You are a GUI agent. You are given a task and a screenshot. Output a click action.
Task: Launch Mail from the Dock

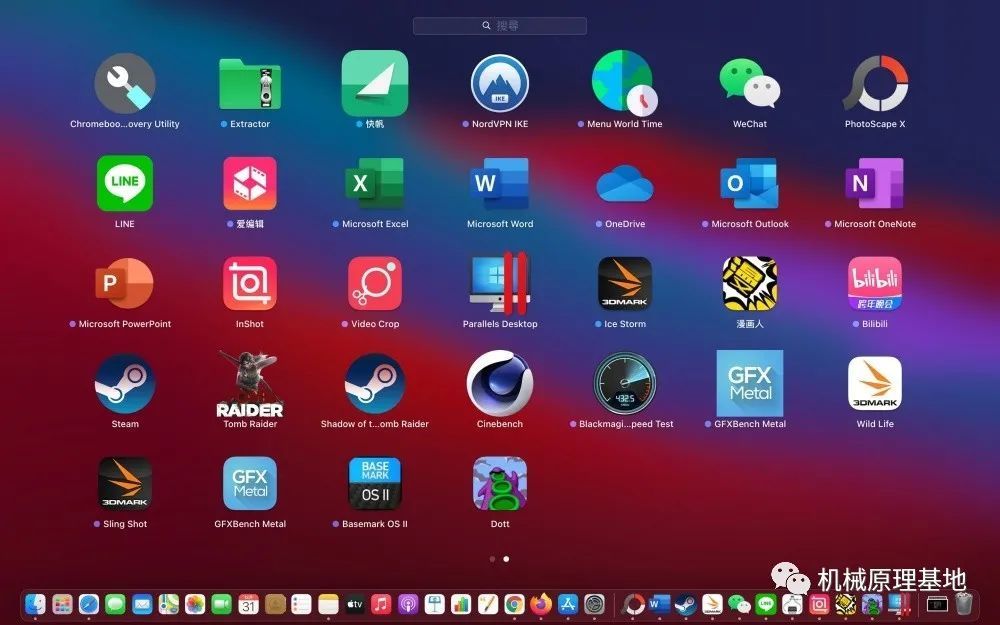click(x=142, y=603)
